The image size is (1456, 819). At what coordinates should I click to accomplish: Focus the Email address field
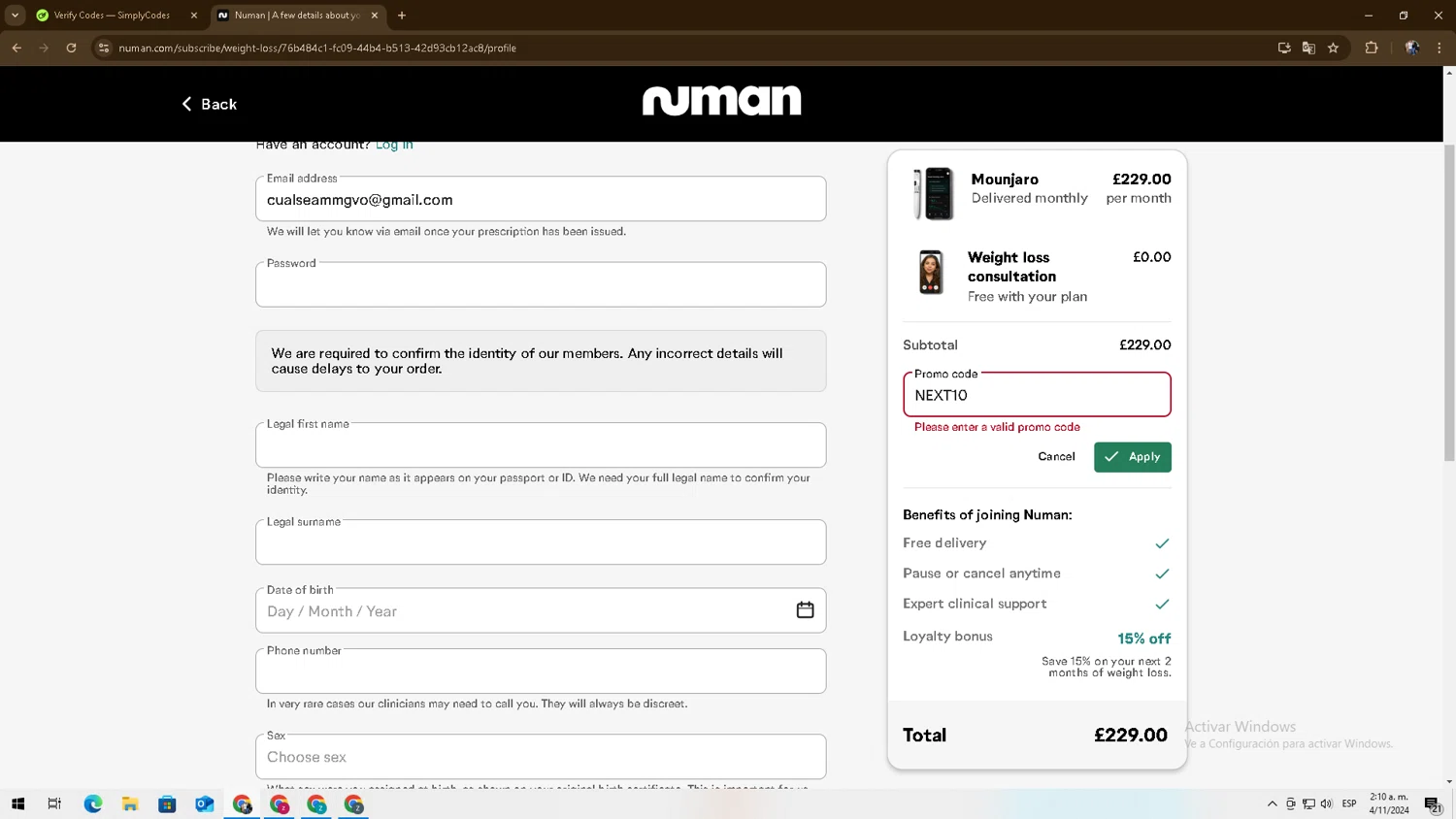point(541,199)
